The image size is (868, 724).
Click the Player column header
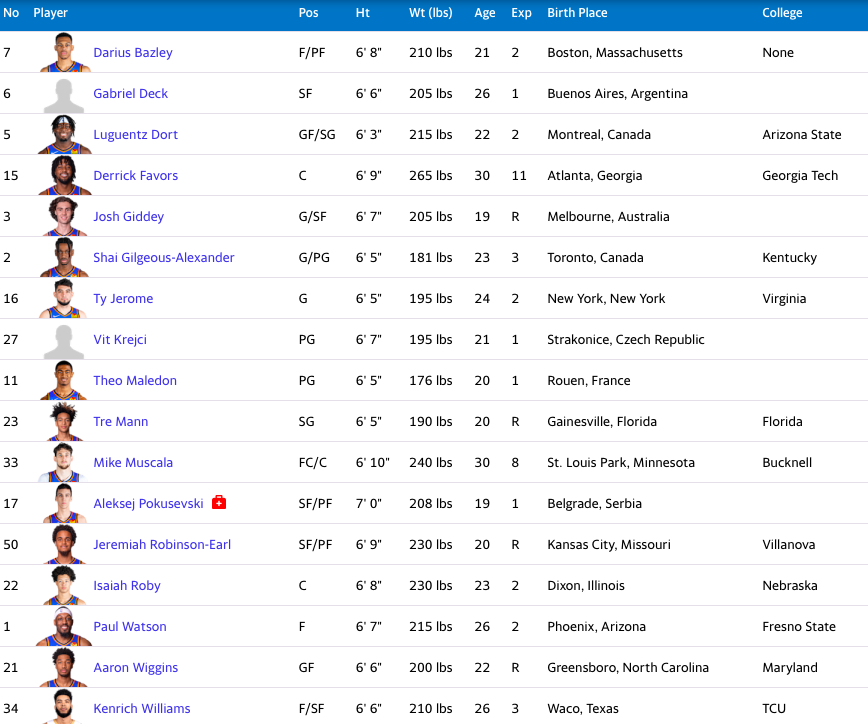(x=50, y=13)
